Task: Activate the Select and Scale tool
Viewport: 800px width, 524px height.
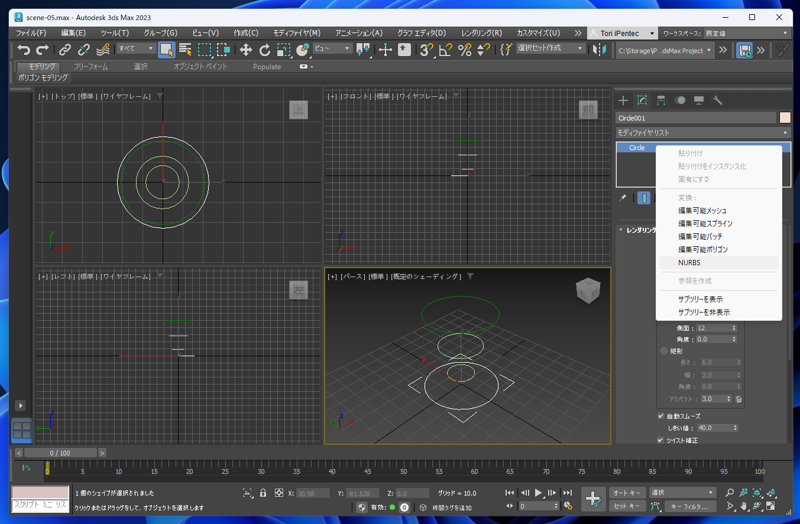Action: [283, 49]
